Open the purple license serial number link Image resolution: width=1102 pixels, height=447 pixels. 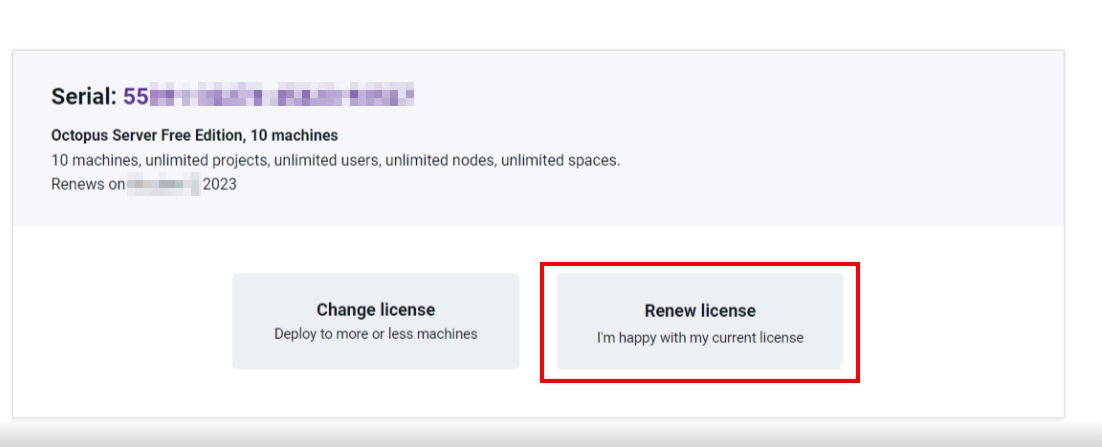(x=268, y=96)
